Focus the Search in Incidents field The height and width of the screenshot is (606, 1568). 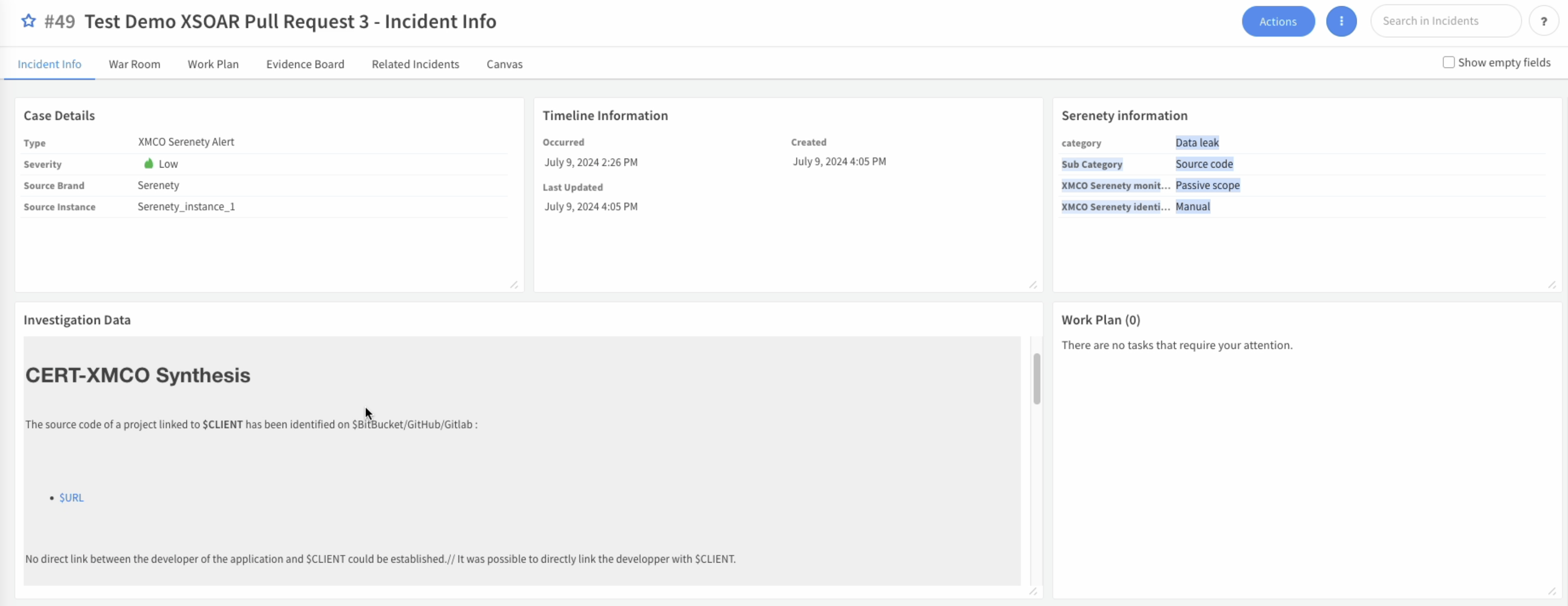[1445, 21]
